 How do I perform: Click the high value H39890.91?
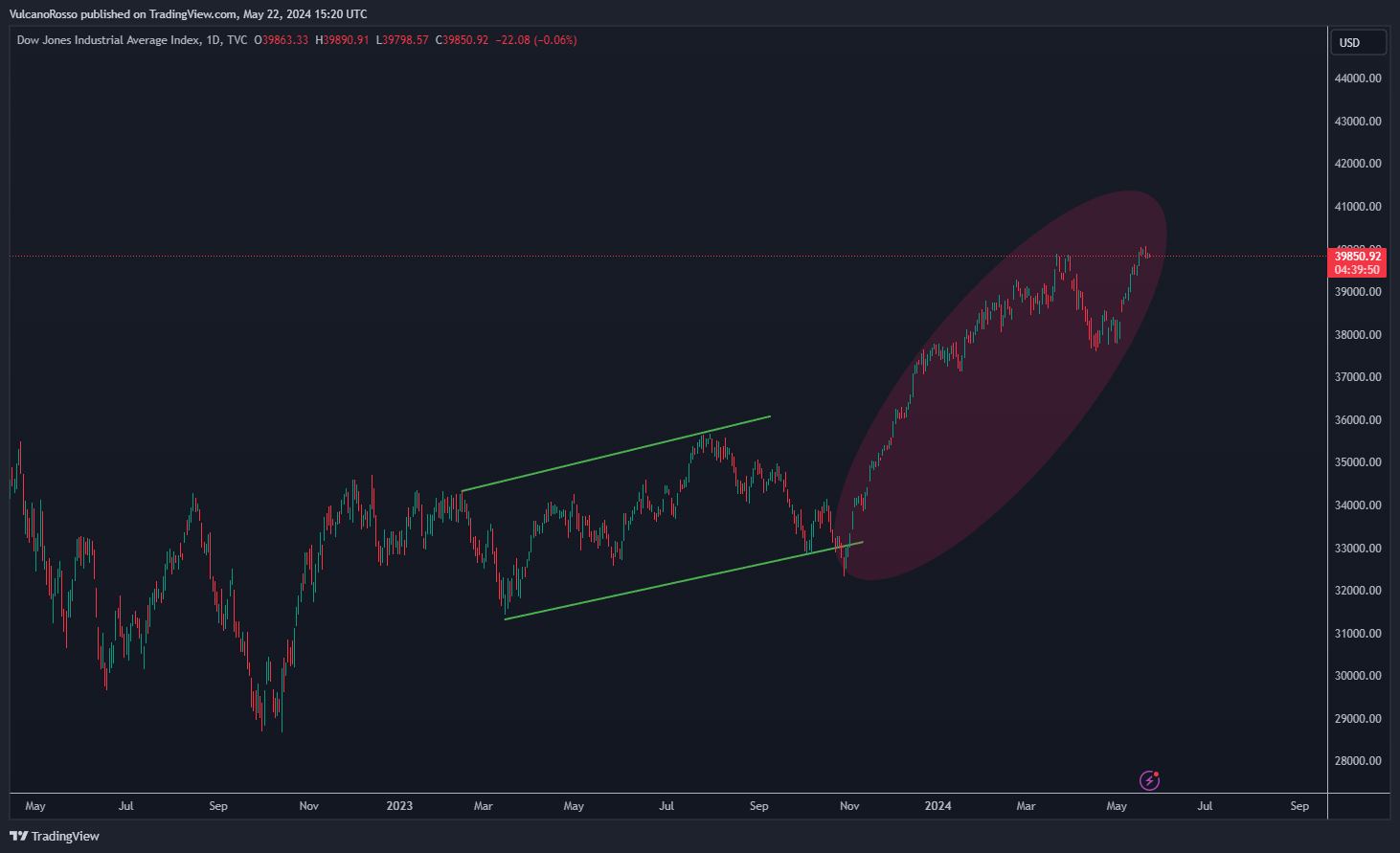(x=342, y=40)
